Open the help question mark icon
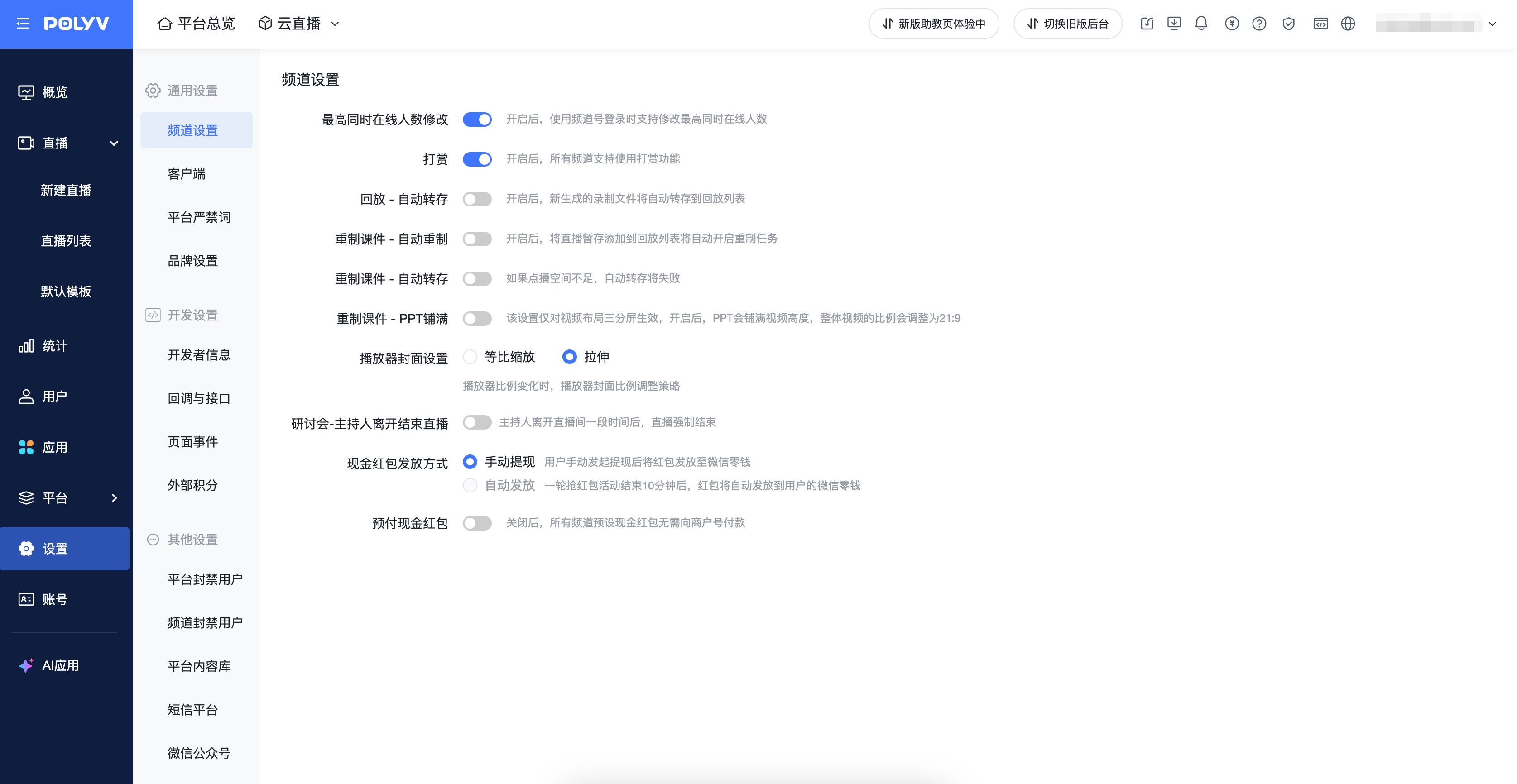 click(1259, 24)
